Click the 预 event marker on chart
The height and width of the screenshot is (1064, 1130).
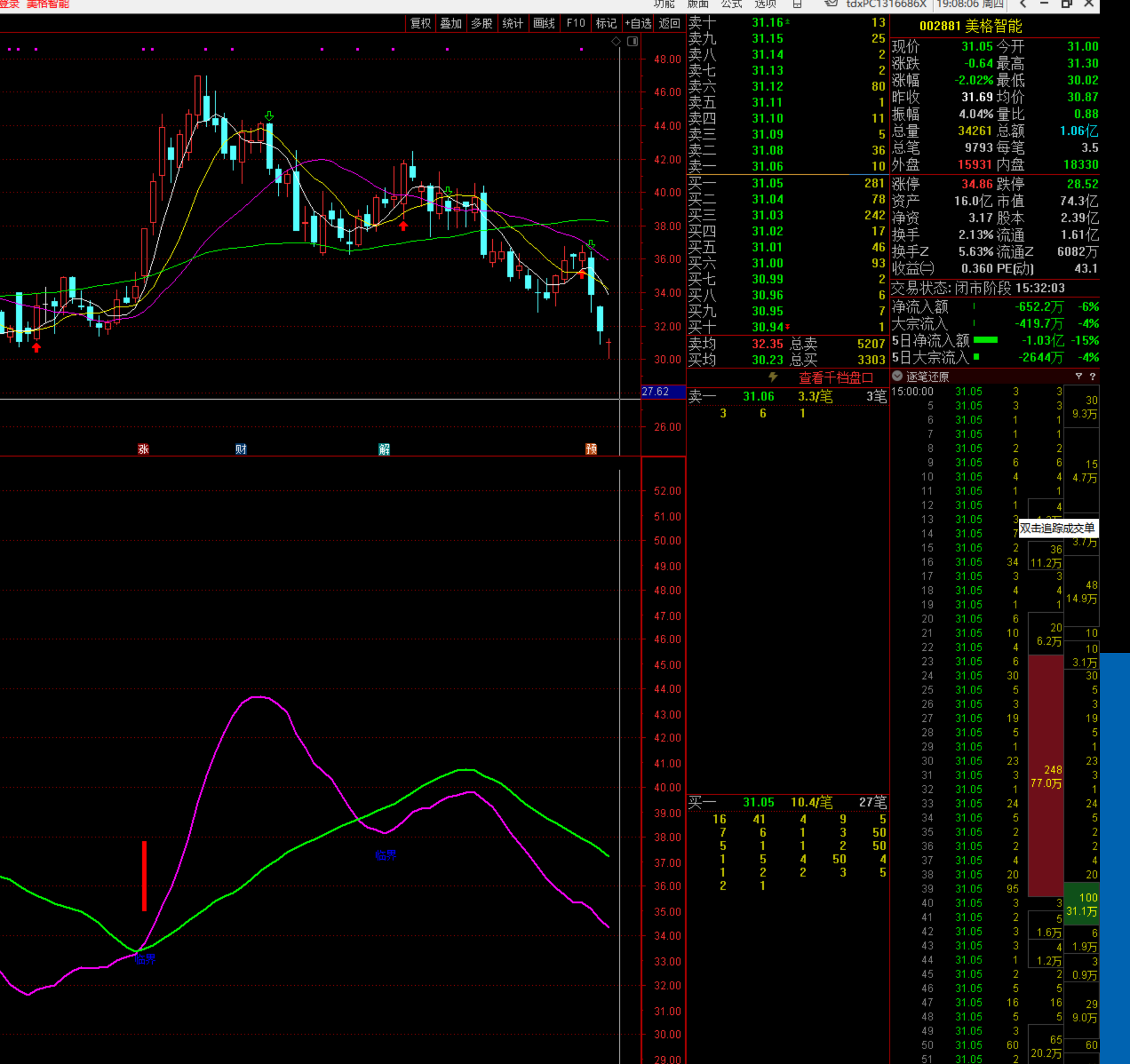click(x=591, y=449)
